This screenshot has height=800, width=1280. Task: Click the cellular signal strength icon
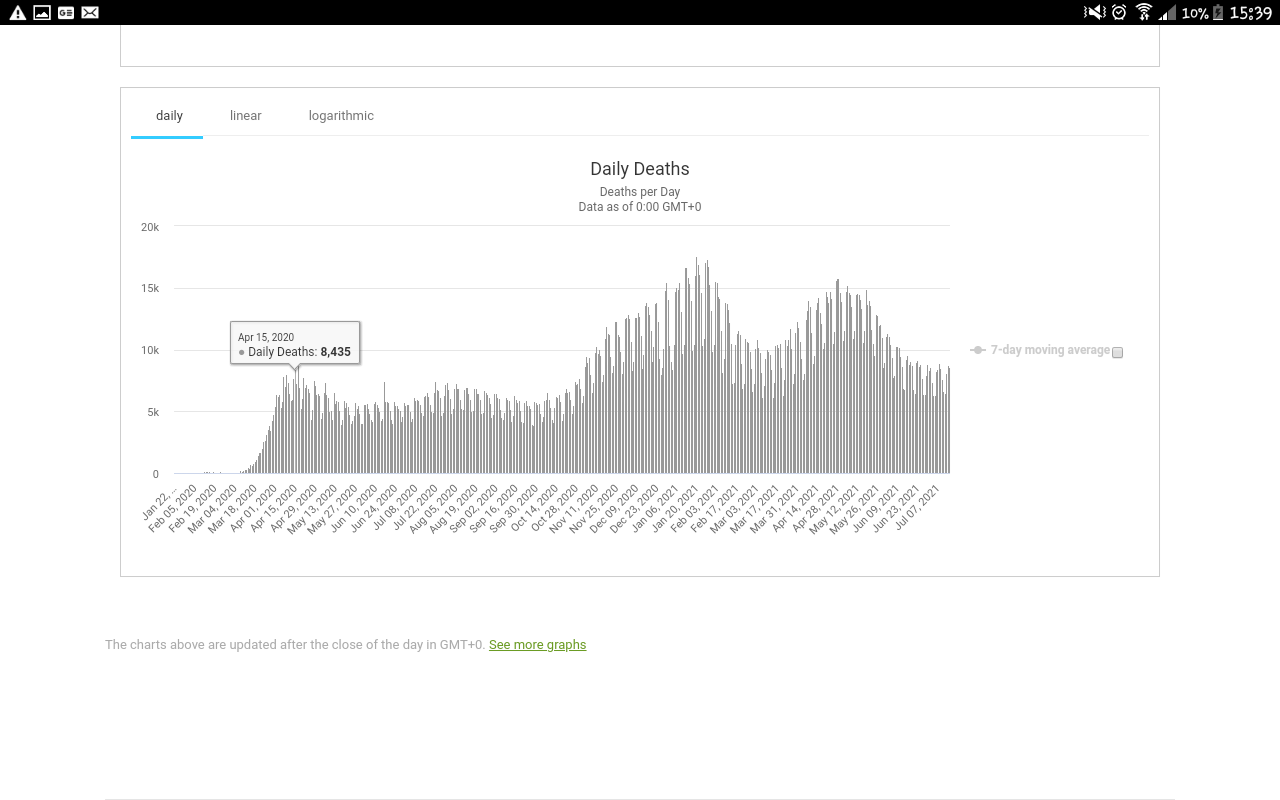pyautogui.click(x=1167, y=13)
